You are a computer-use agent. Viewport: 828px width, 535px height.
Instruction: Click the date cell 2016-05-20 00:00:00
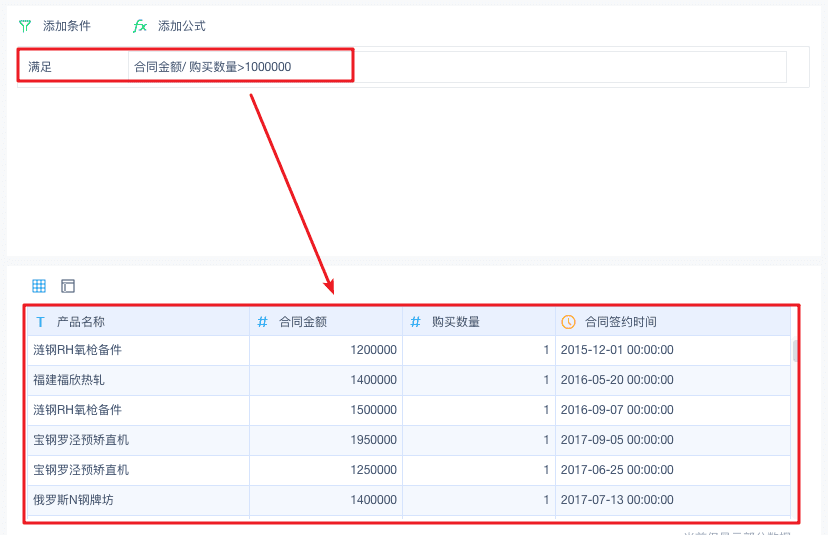673,380
